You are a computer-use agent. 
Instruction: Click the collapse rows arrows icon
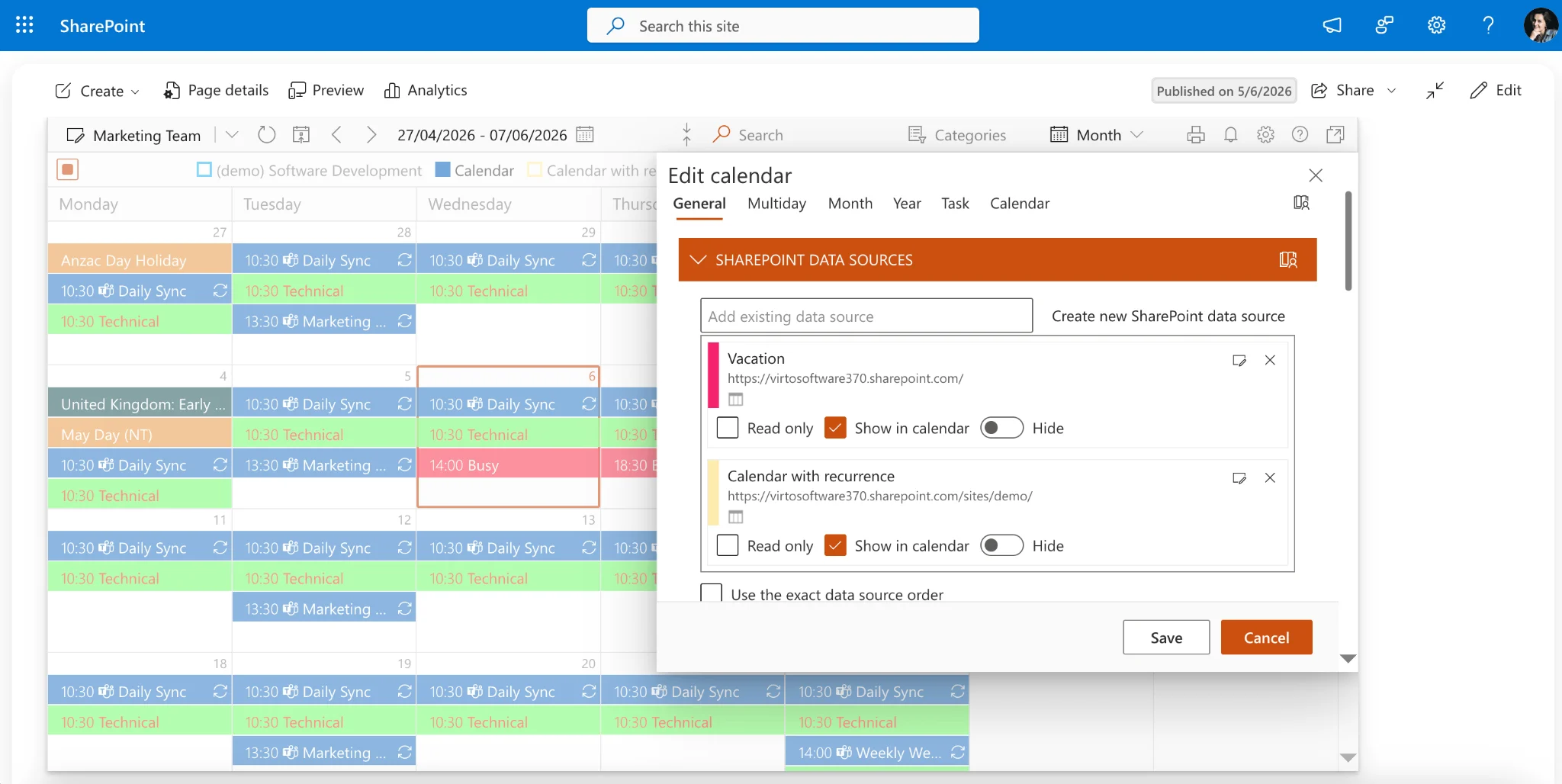coord(686,134)
